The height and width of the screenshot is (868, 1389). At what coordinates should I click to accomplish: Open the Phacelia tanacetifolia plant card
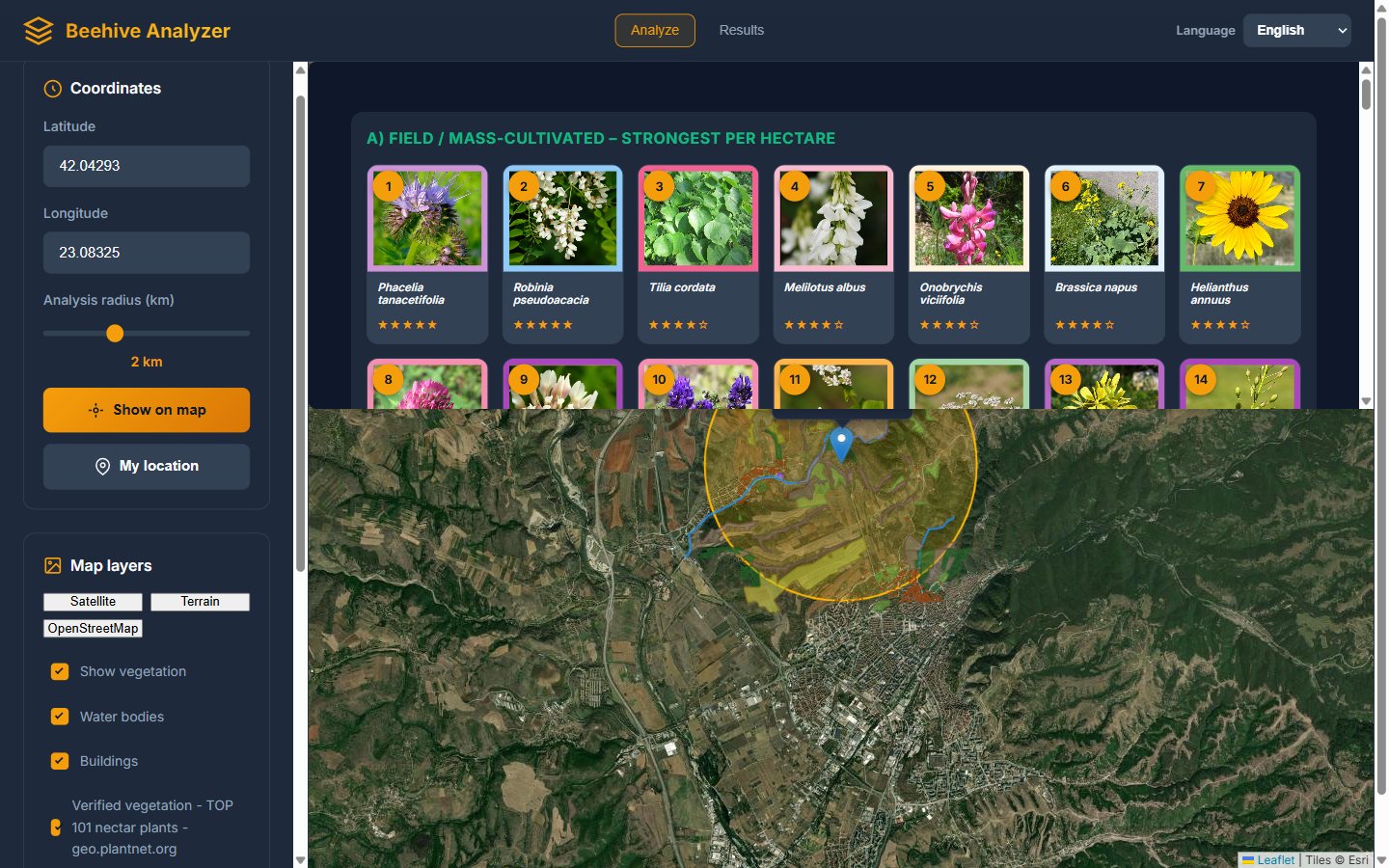click(427, 255)
